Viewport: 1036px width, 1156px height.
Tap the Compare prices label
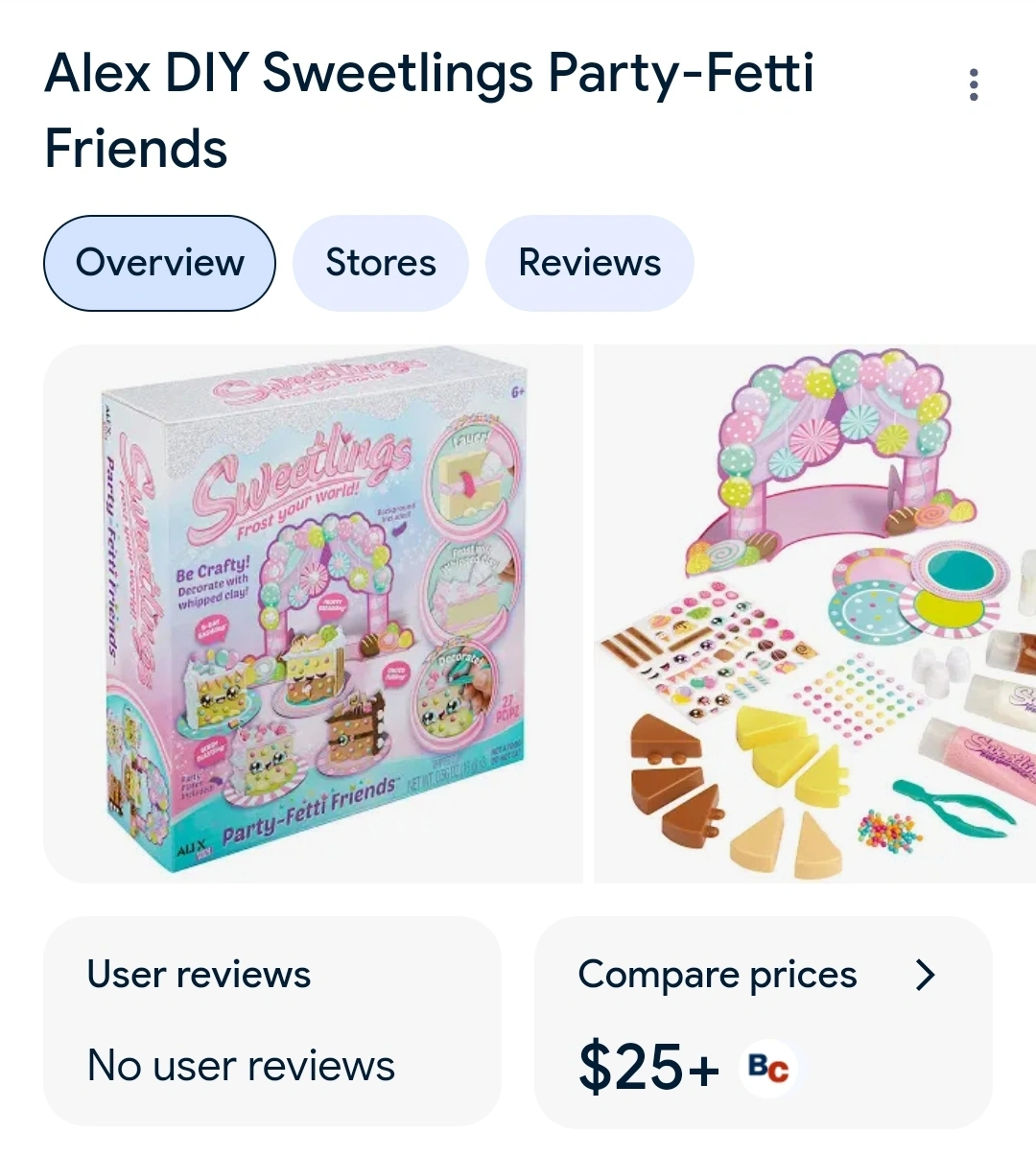[x=717, y=975]
